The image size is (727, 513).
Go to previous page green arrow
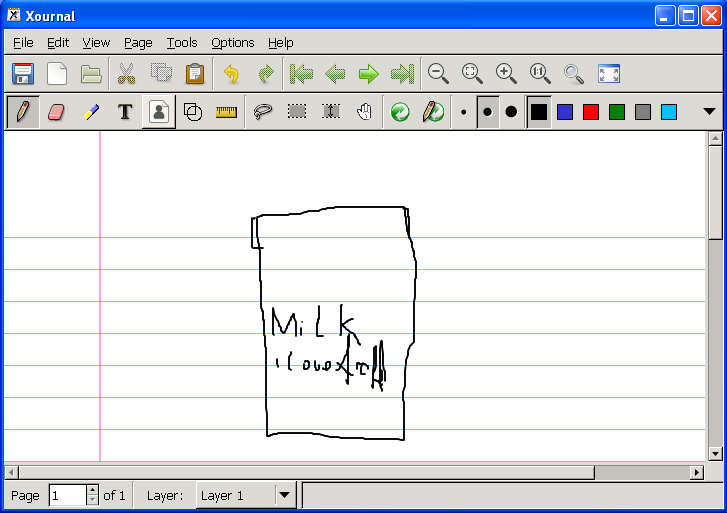(x=335, y=74)
